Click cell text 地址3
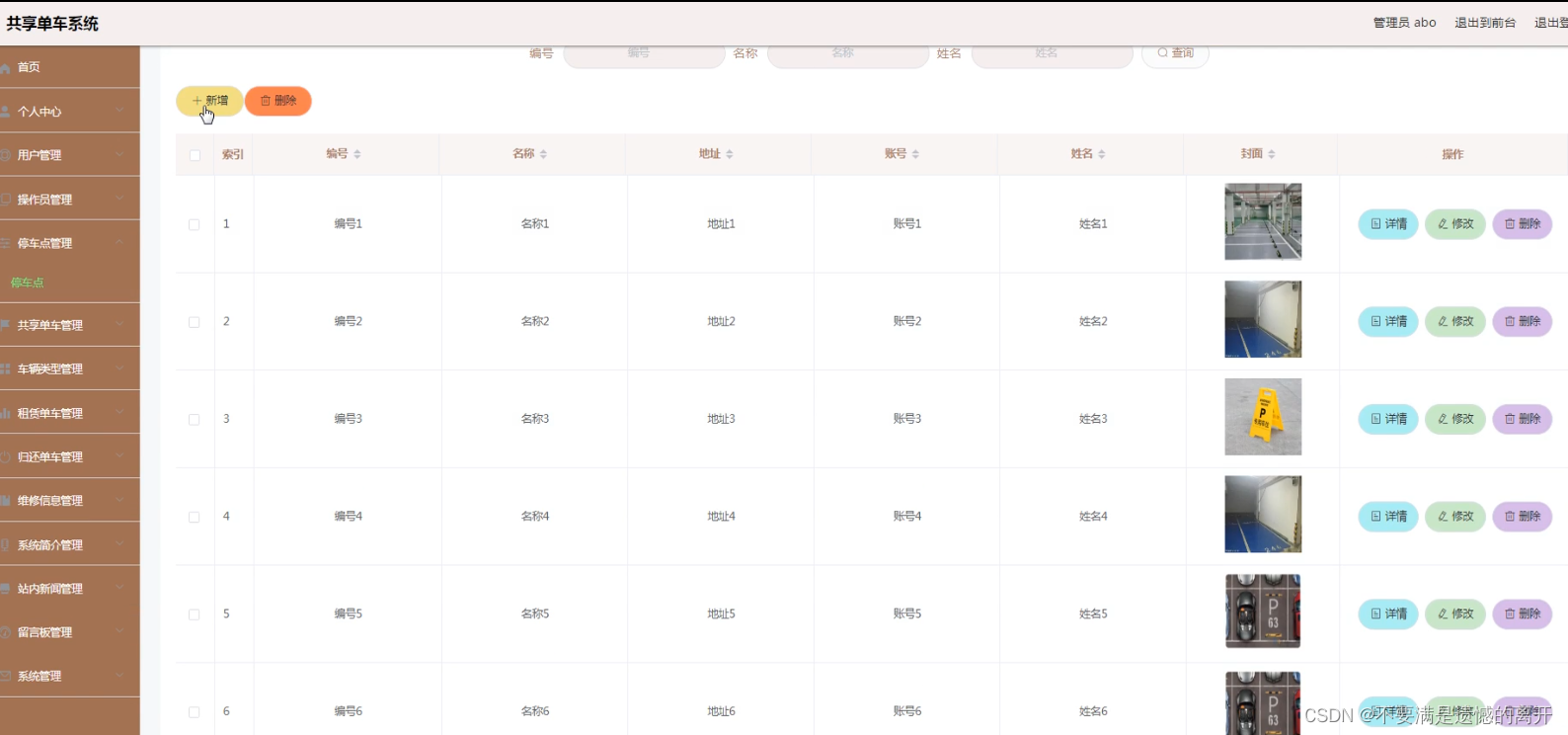 [721, 419]
